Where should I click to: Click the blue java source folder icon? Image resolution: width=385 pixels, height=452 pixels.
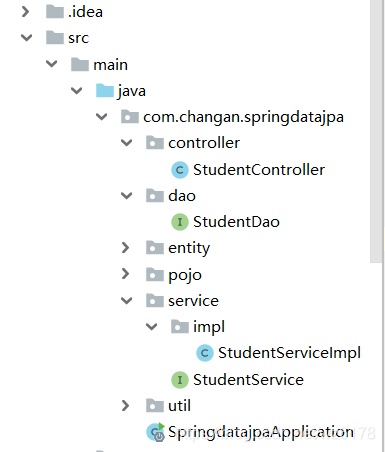pyautogui.click(x=105, y=91)
